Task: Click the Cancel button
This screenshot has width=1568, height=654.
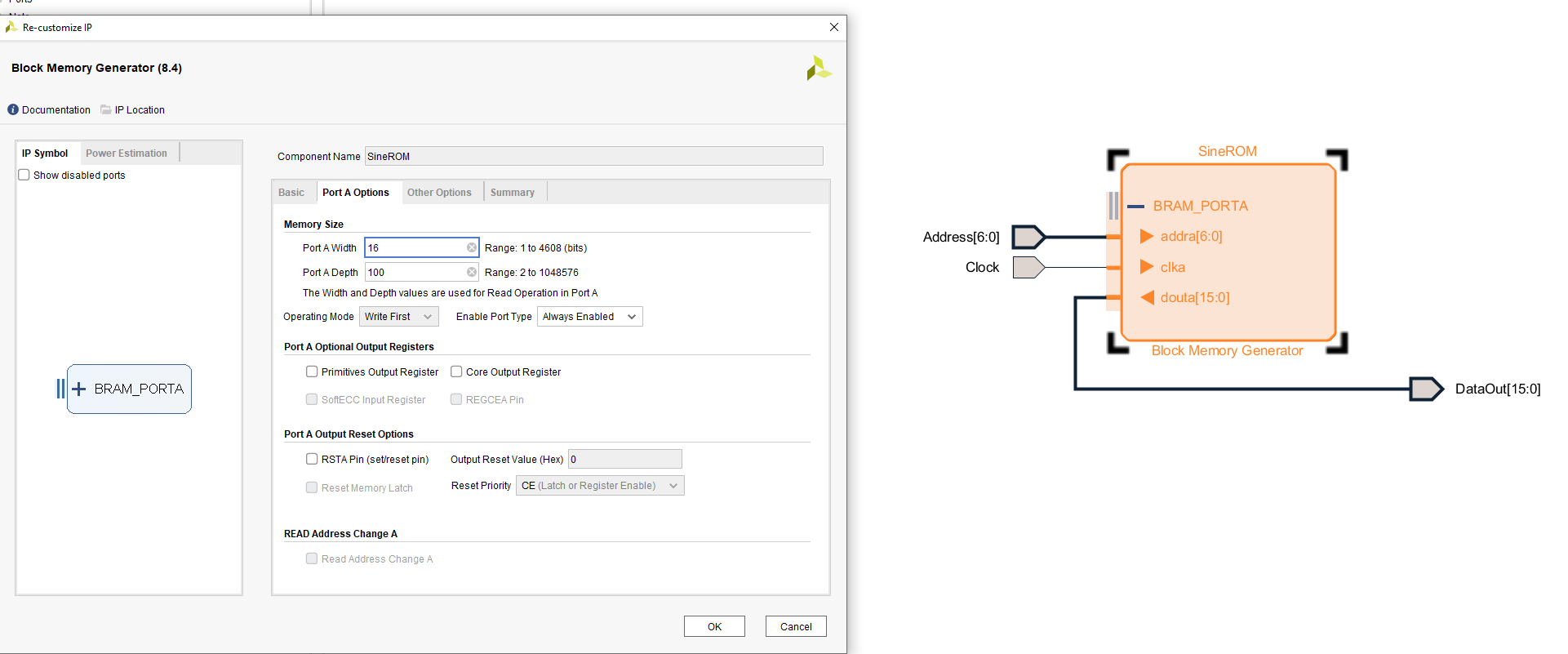Action: pos(796,626)
